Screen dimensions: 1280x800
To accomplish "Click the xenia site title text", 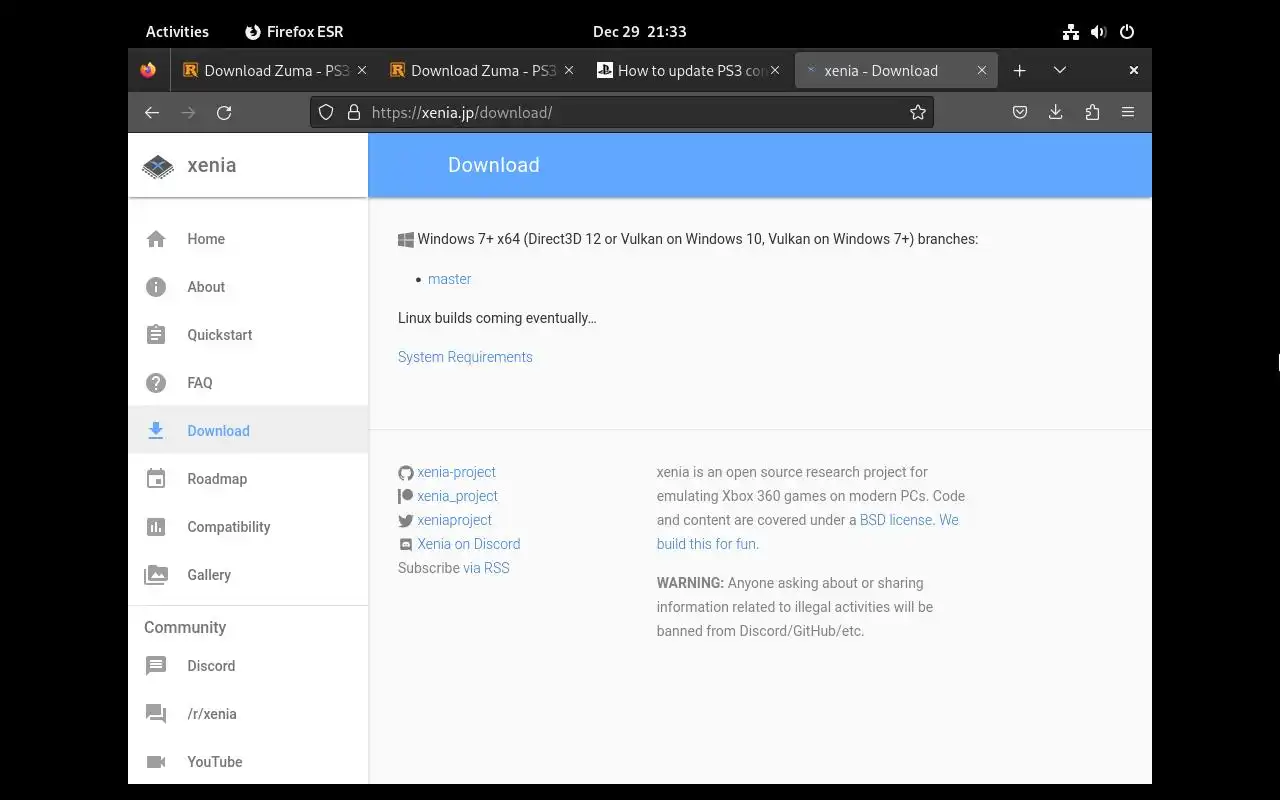I will point(212,166).
